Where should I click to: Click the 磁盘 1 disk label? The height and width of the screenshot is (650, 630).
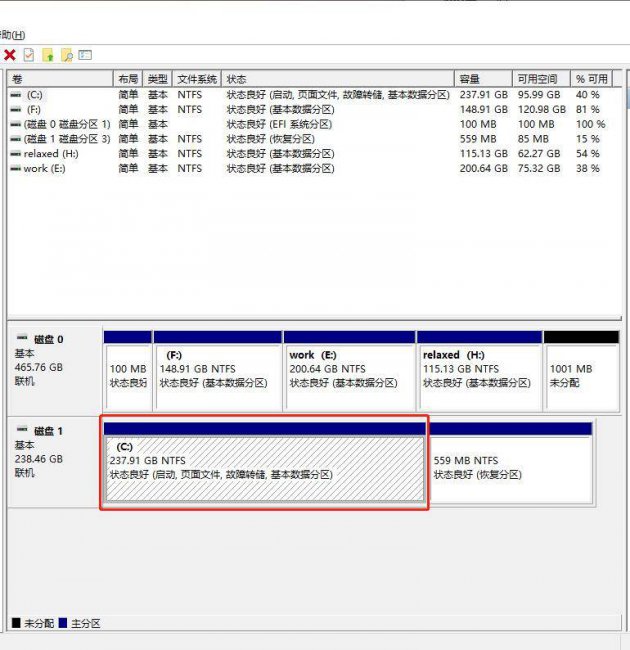pyautogui.click(x=48, y=431)
